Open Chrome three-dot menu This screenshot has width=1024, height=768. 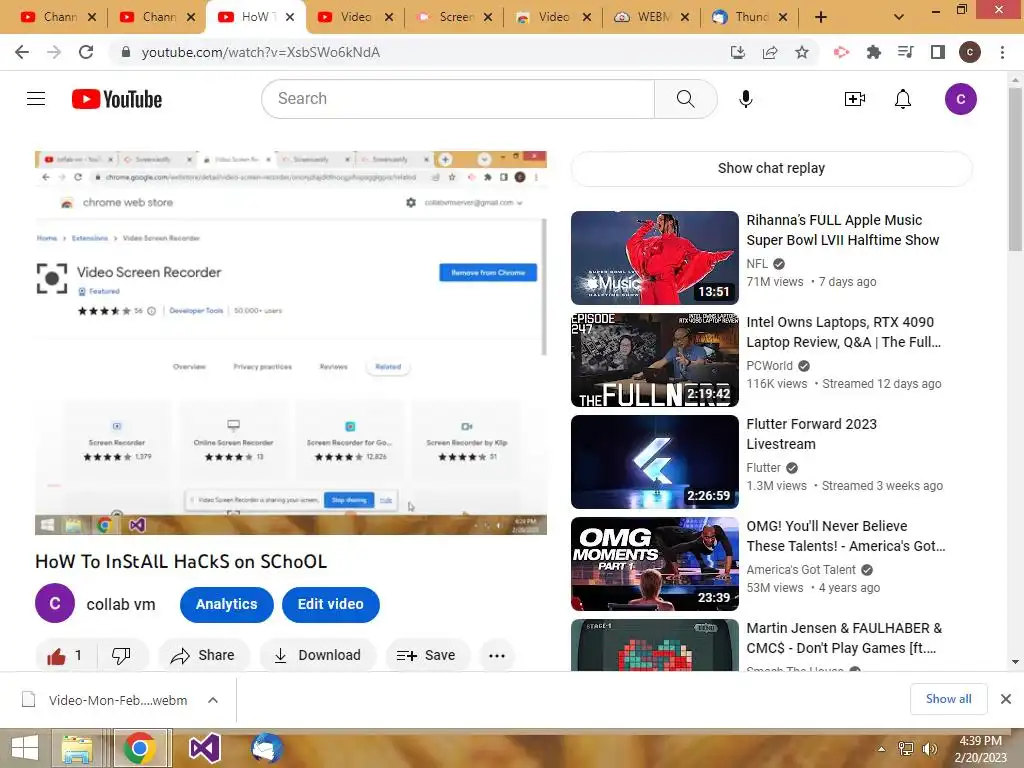1002,52
